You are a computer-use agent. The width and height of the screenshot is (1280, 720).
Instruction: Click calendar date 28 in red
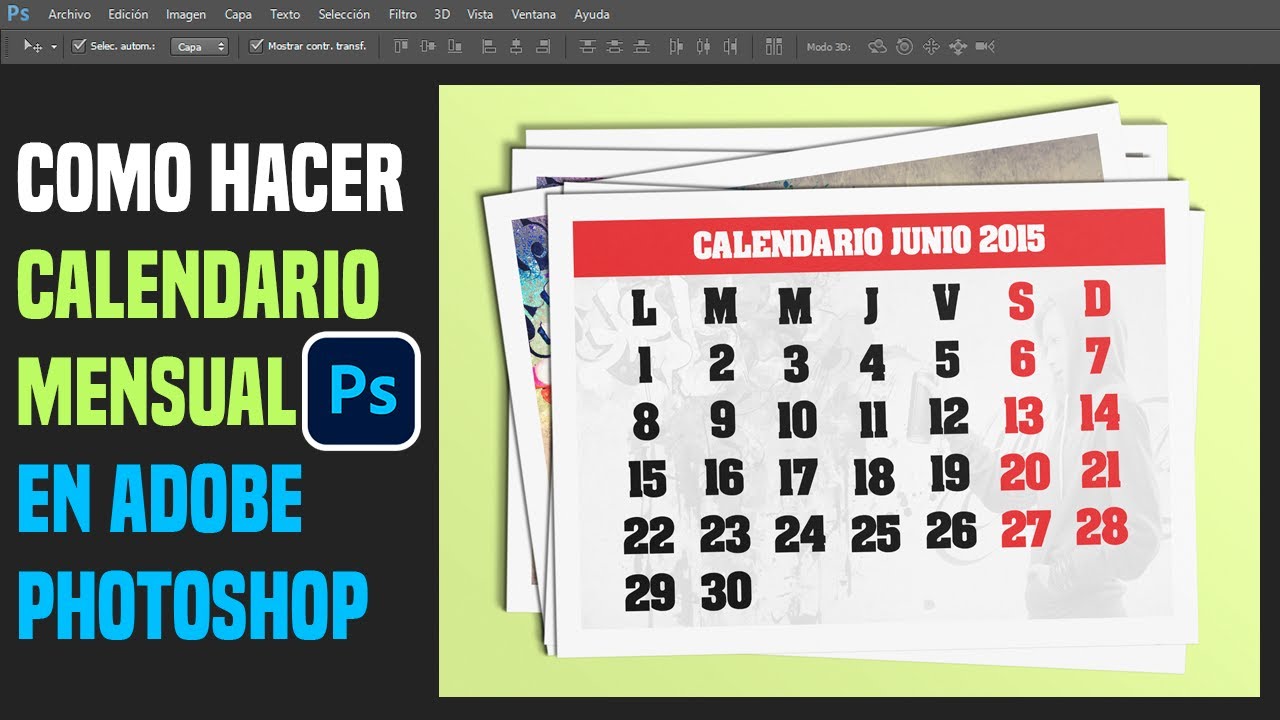(1102, 526)
